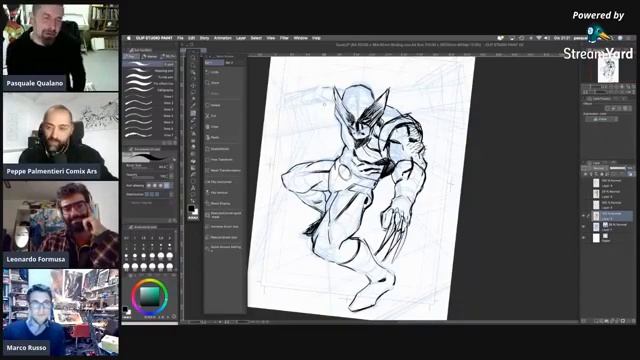Open the layer blending mode Normal dropdown

point(599,168)
